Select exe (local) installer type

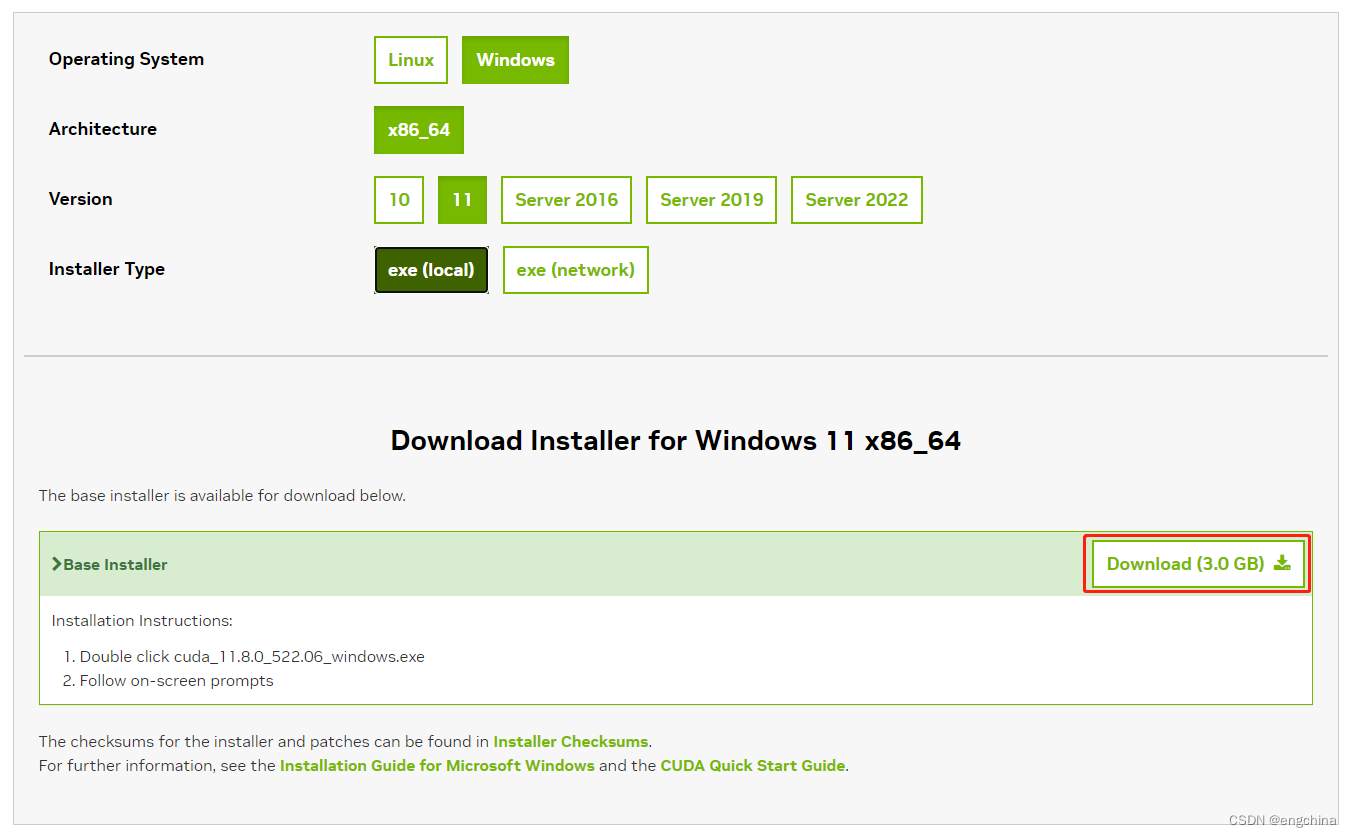coord(431,270)
